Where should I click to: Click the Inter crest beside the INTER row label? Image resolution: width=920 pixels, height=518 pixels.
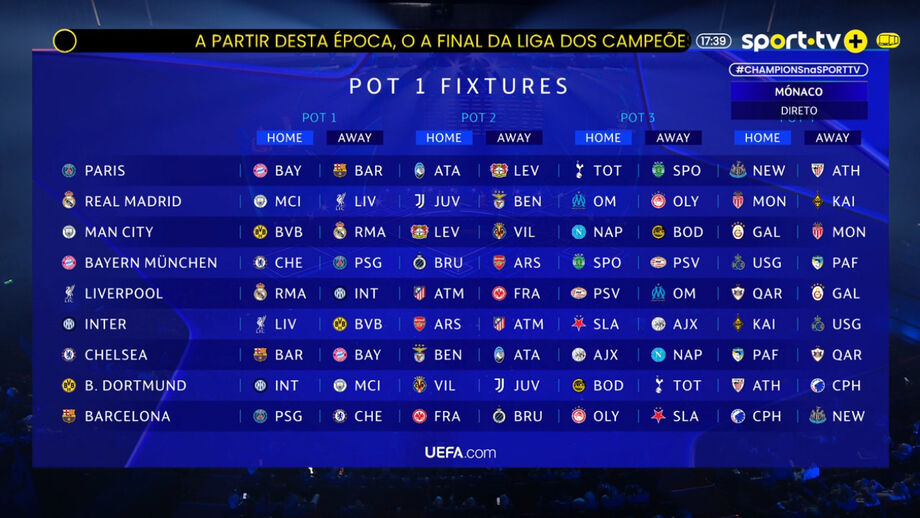click(x=69, y=324)
